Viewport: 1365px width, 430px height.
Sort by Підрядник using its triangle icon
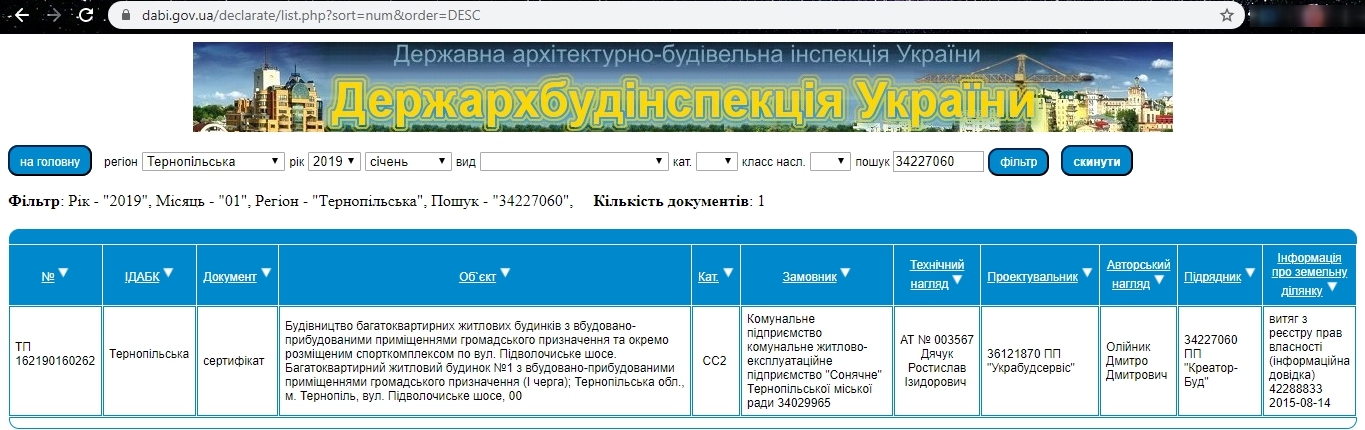[1250, 272]
